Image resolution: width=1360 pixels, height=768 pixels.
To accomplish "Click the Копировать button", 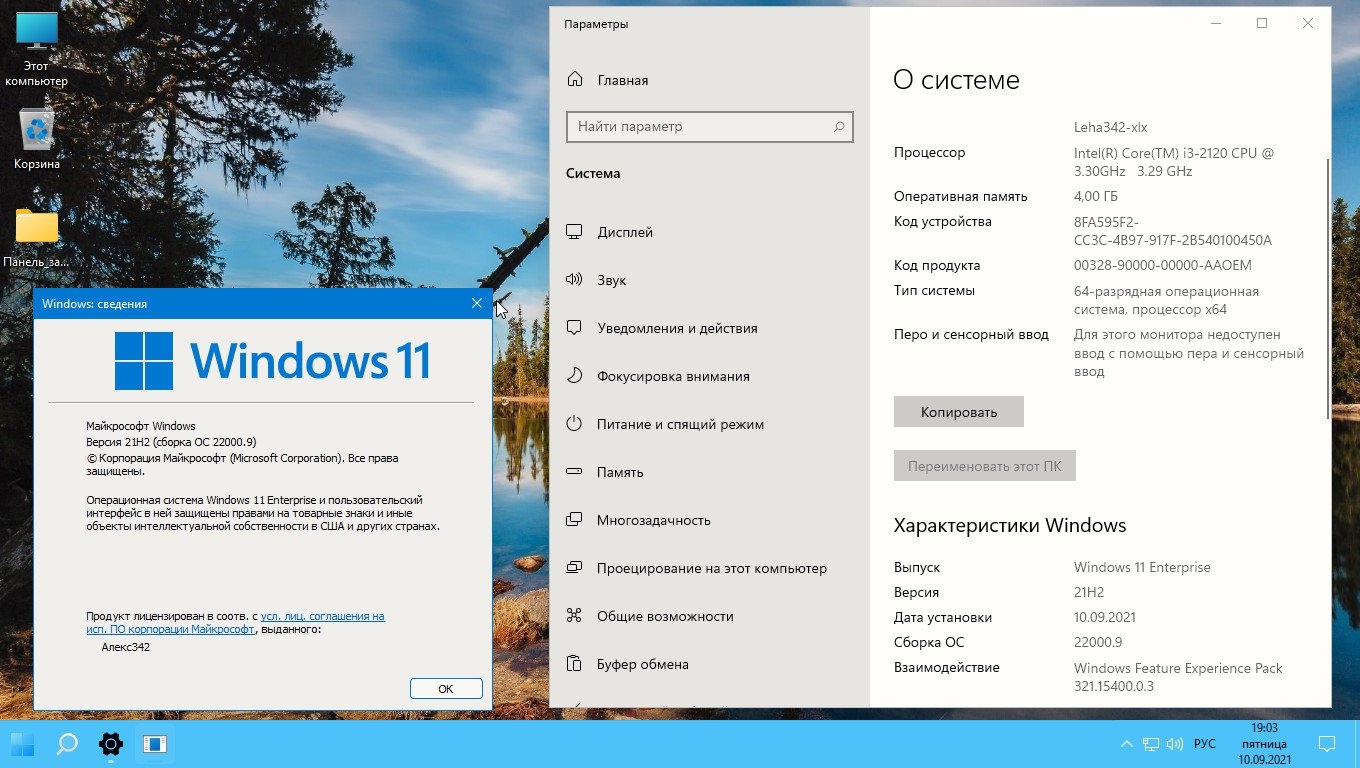I will [x=959, y=412].
